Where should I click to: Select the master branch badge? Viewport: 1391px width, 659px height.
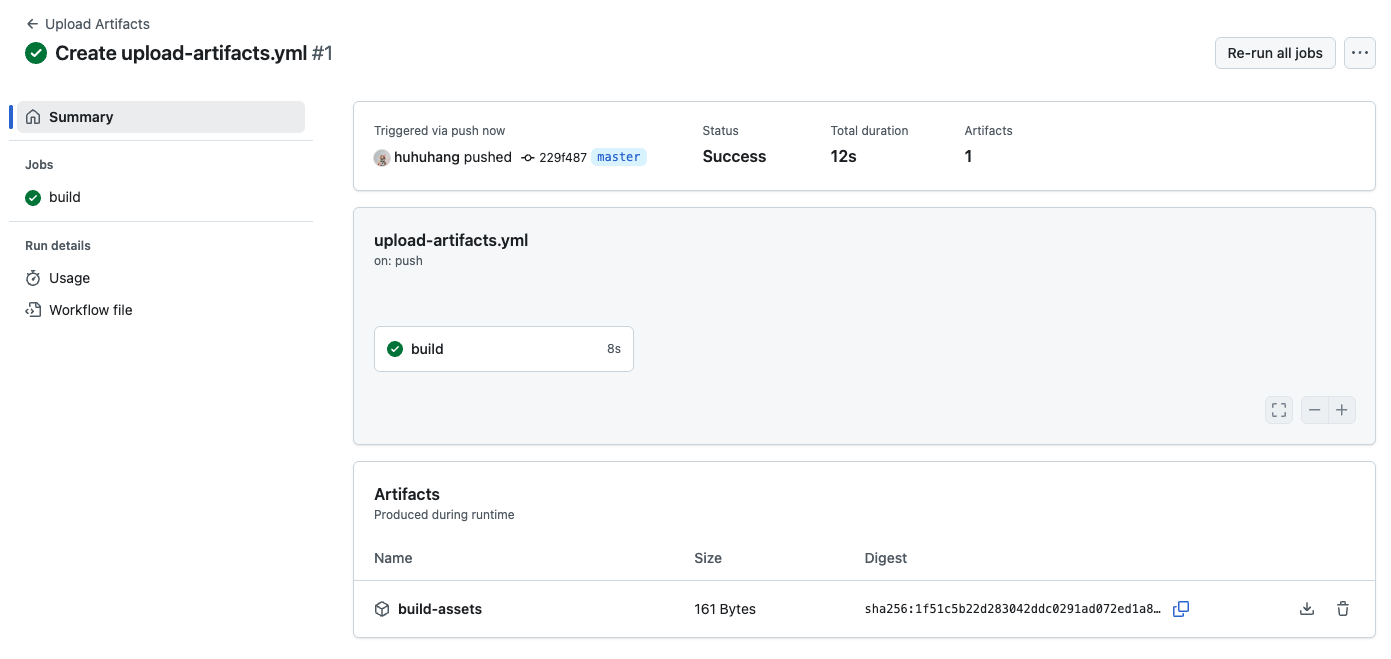618,156
